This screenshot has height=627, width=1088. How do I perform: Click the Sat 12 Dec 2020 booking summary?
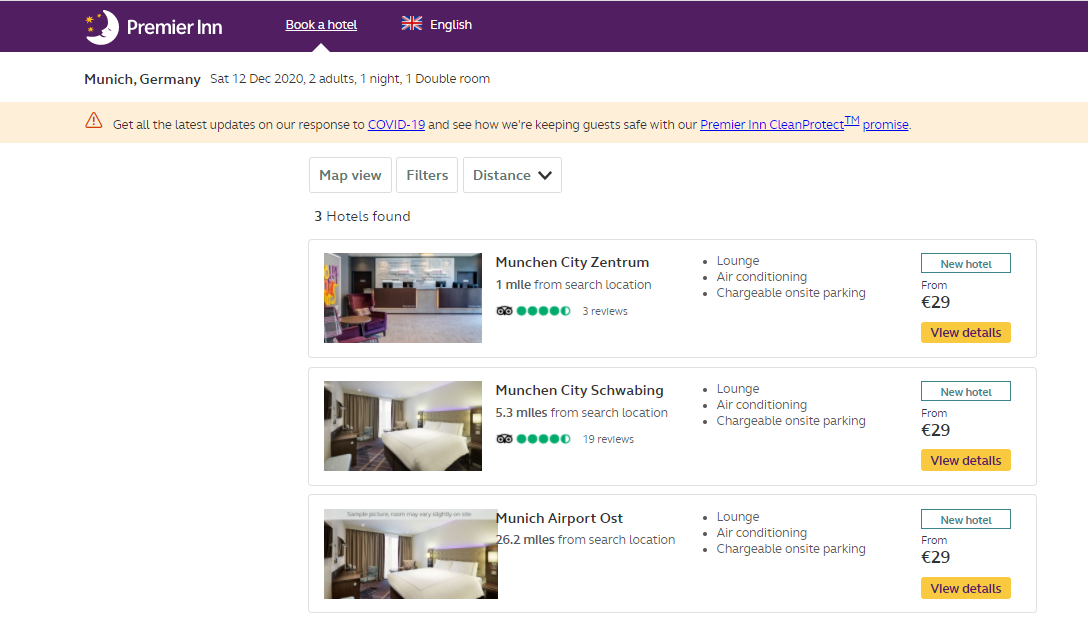[x=350, y=79]
